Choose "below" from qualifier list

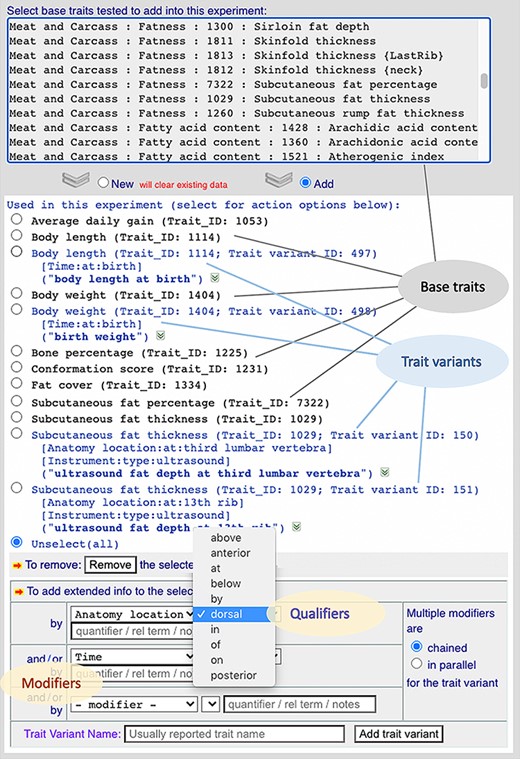(234, 583)
